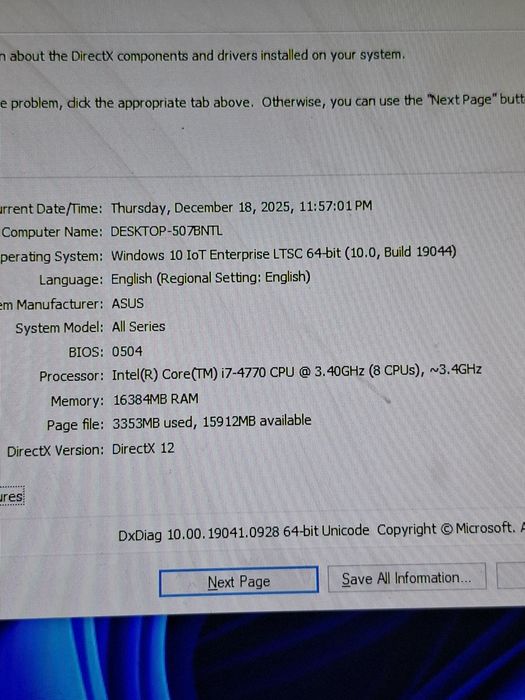
Task: Select page file 3353MB used value
Action: pyautogui.click(x=212, y=421)
